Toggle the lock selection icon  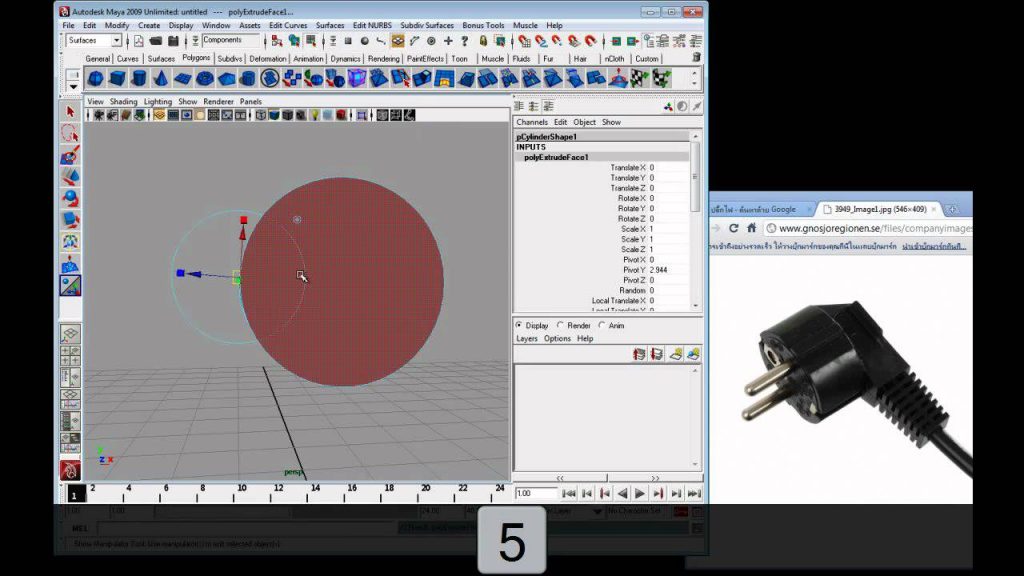click(x=483, y=41)
